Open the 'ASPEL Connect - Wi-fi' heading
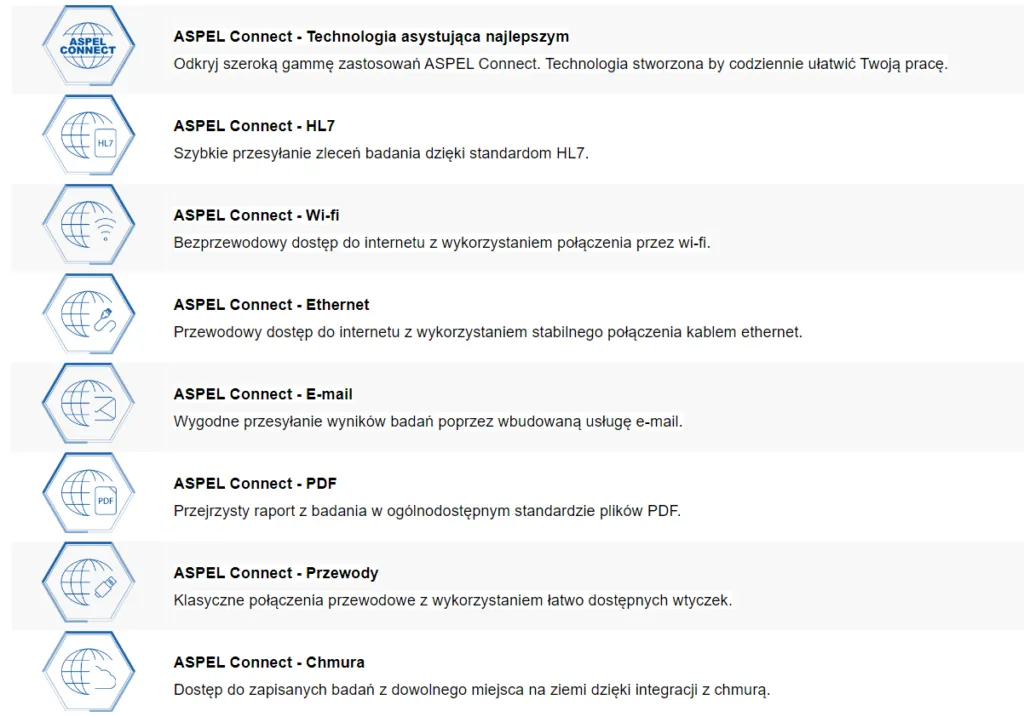The width and height of the screenshot is (1024, 717). click(x=256, y=215)
